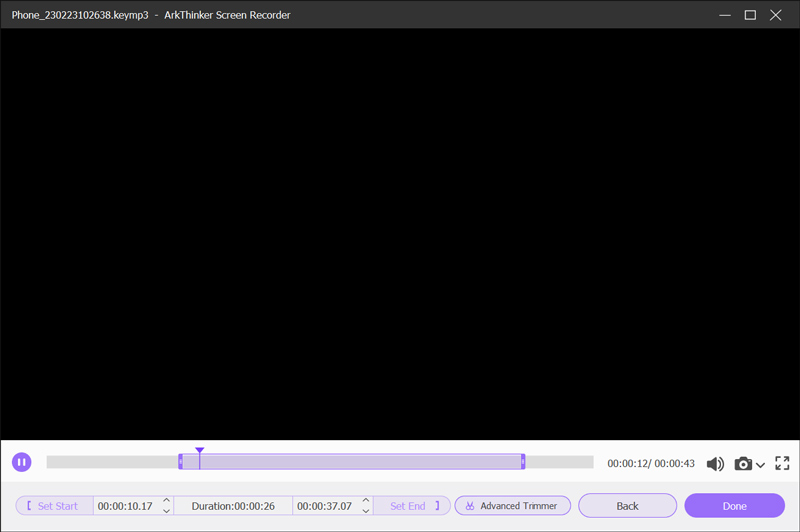Click the Done button

tap(734, 505)
